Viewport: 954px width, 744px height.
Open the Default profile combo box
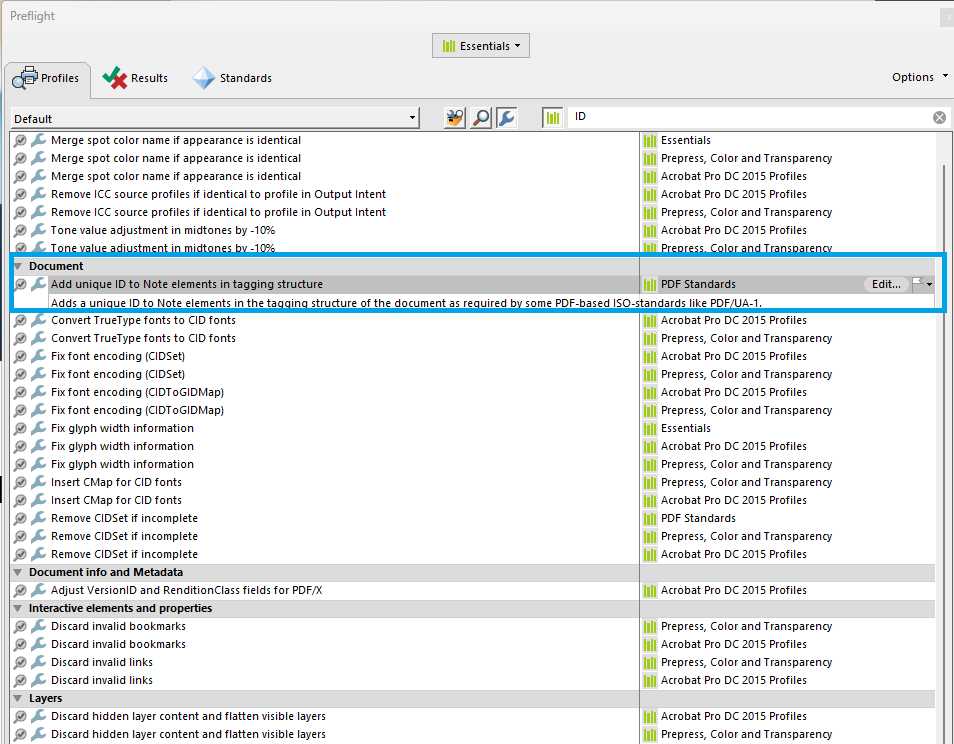point(215,118)
